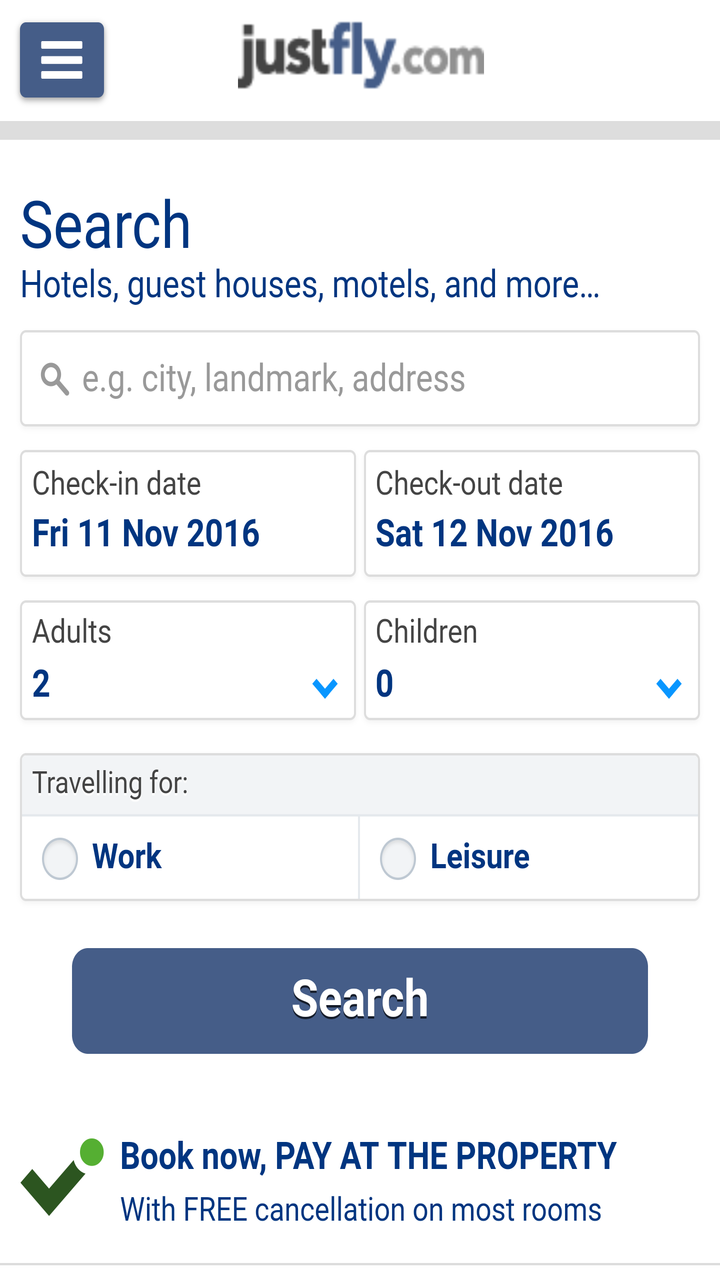Click the green checkmark icon
The height and width of the screenshot is (1280, 720).
pos(60,1179)
